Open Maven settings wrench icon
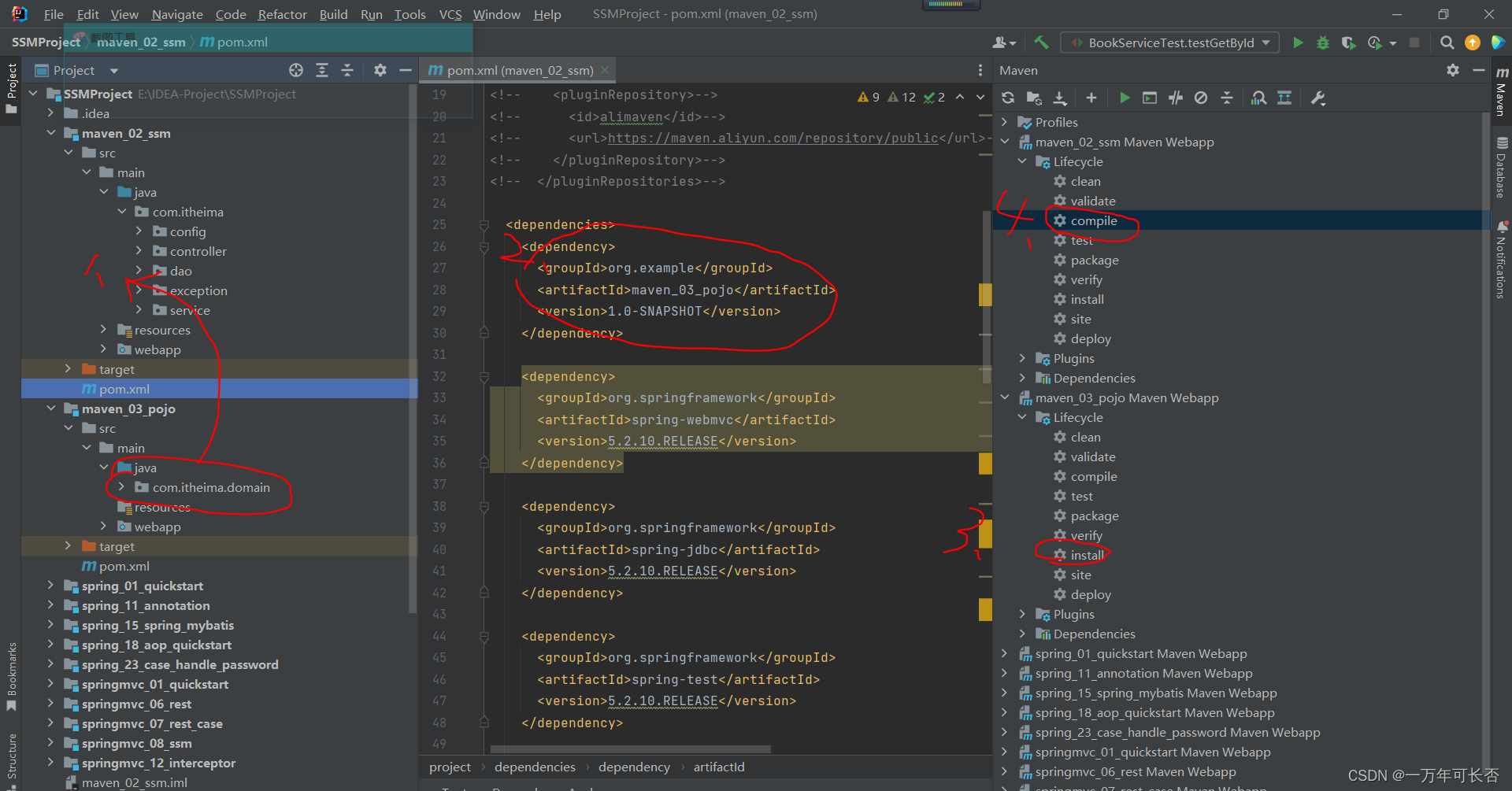 point(1318,98)
